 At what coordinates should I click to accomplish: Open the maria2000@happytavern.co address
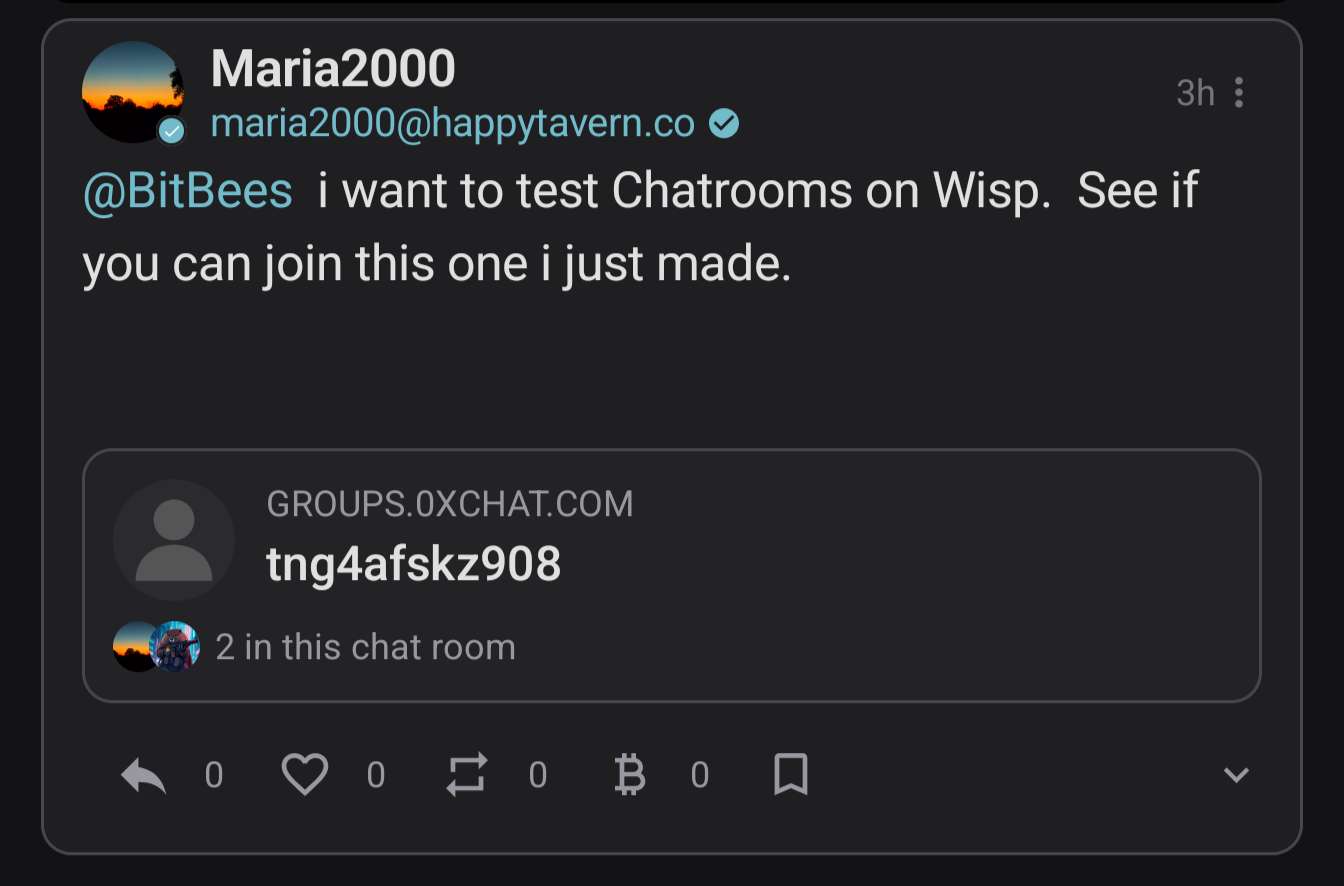click(453, 123)
